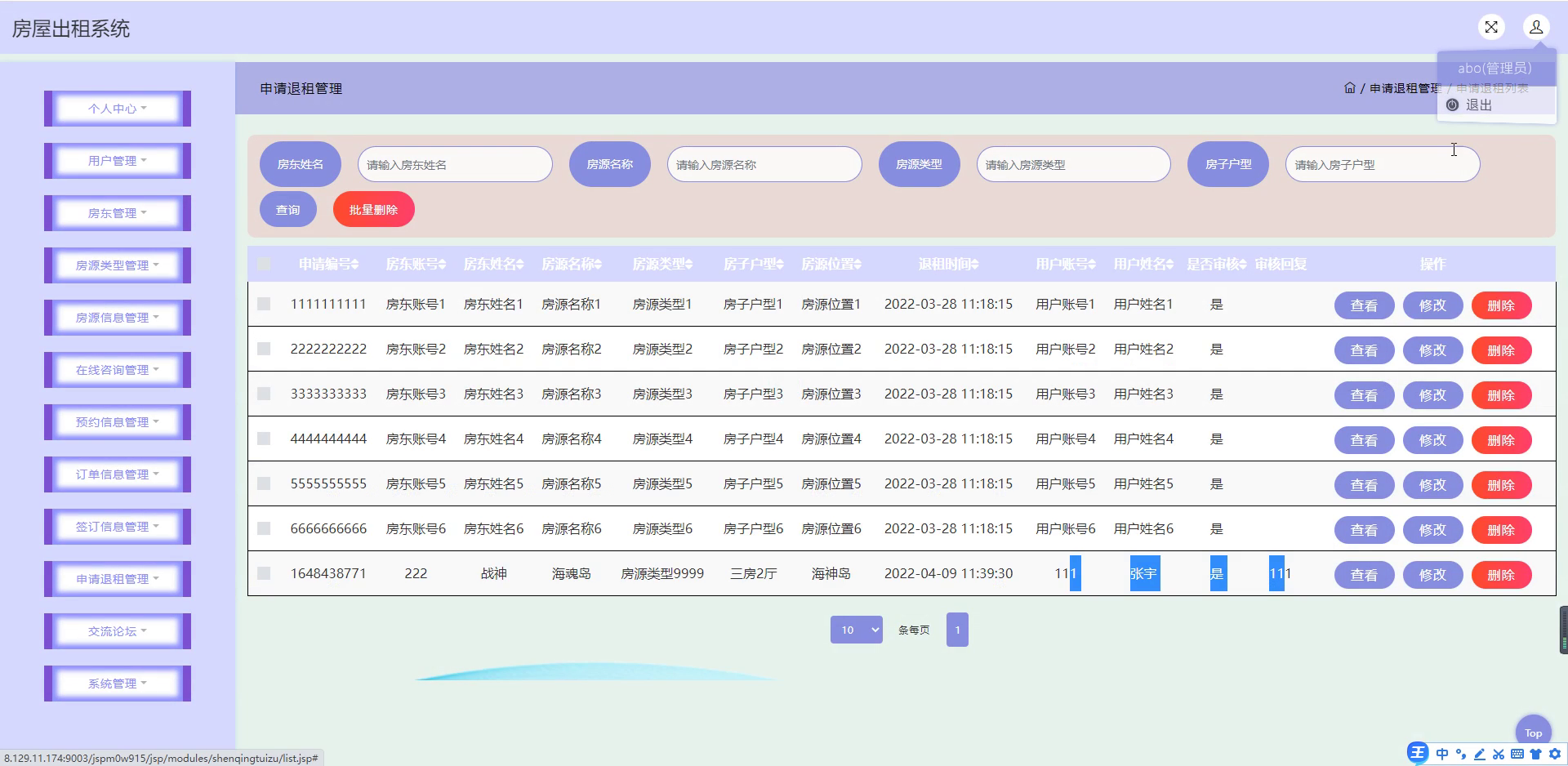Viewport: 1568px width, 766px height.
Task: Open the 申请退租管理 sidebar menu
Action: (x=118, y=579)
